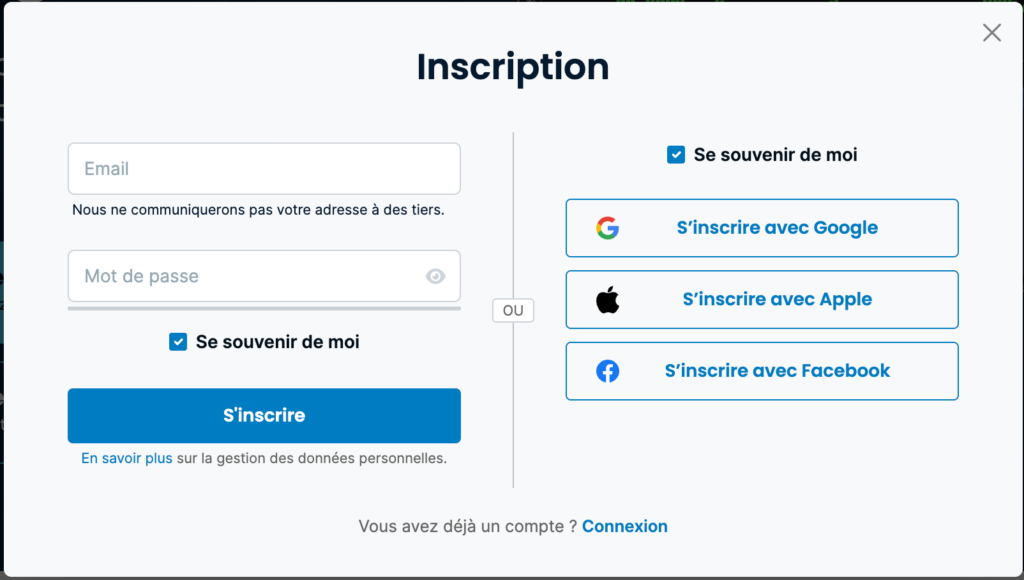Click the Google logo icon
This screenshot has height=580, width=1024.
[607, 228]
